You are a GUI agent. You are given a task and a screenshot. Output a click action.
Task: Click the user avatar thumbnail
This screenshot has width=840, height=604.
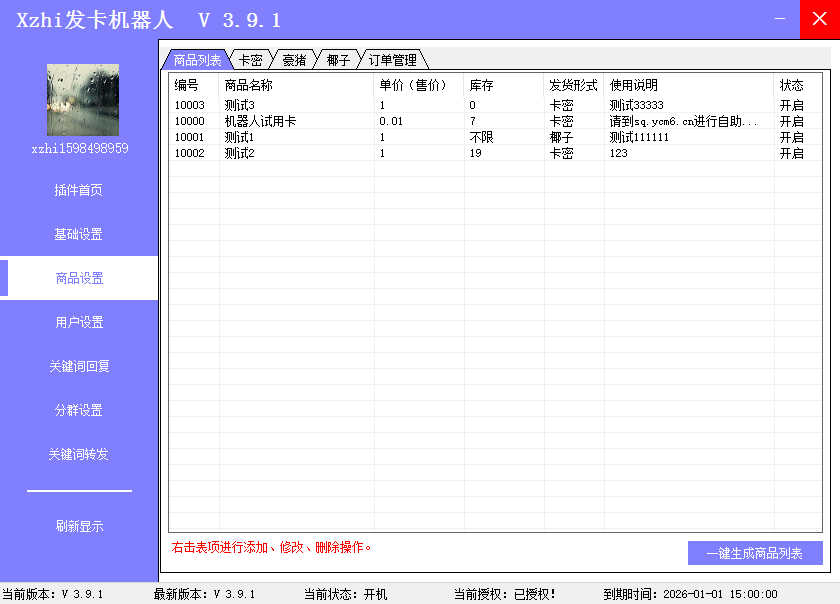[x=83, y=100]
